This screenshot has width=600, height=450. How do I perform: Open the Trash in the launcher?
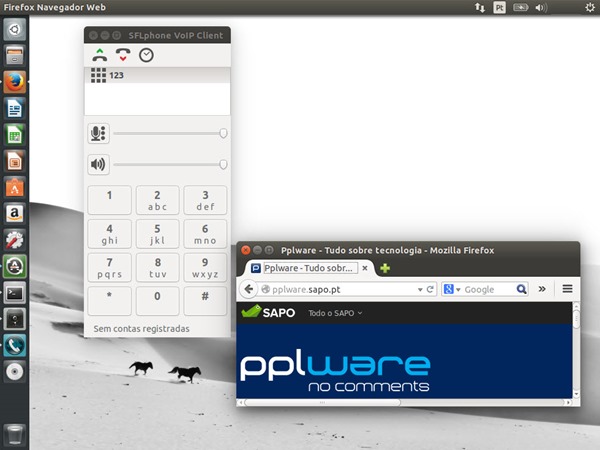point(15,435)
